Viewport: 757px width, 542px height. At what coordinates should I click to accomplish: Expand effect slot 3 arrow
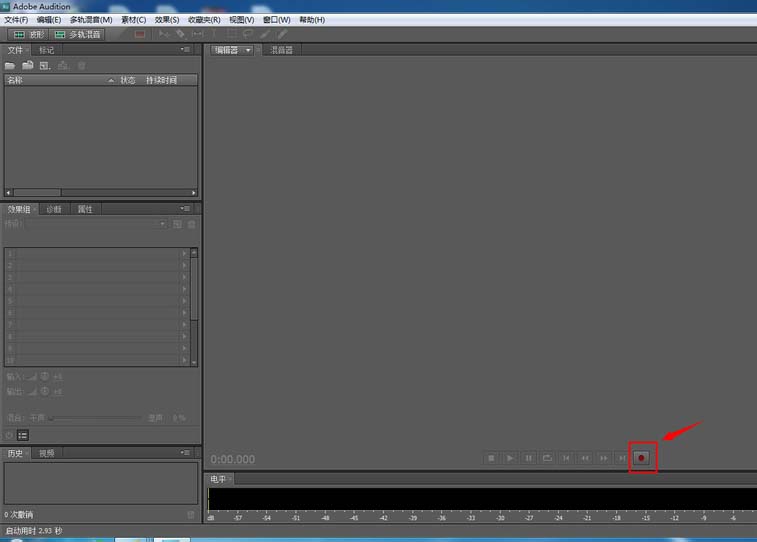(184, 277)
